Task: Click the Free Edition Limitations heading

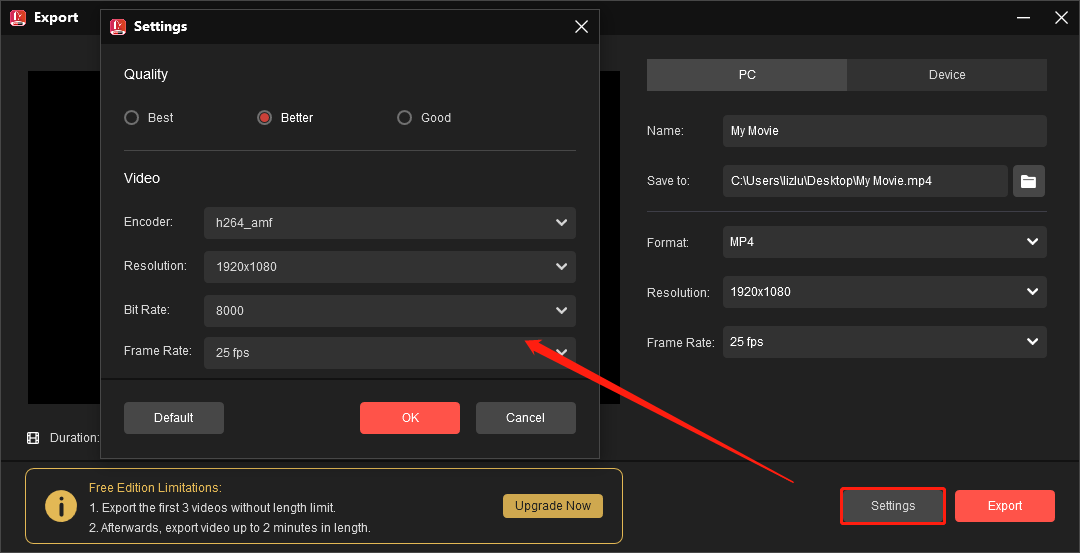Action: click(x=155, y=488)
